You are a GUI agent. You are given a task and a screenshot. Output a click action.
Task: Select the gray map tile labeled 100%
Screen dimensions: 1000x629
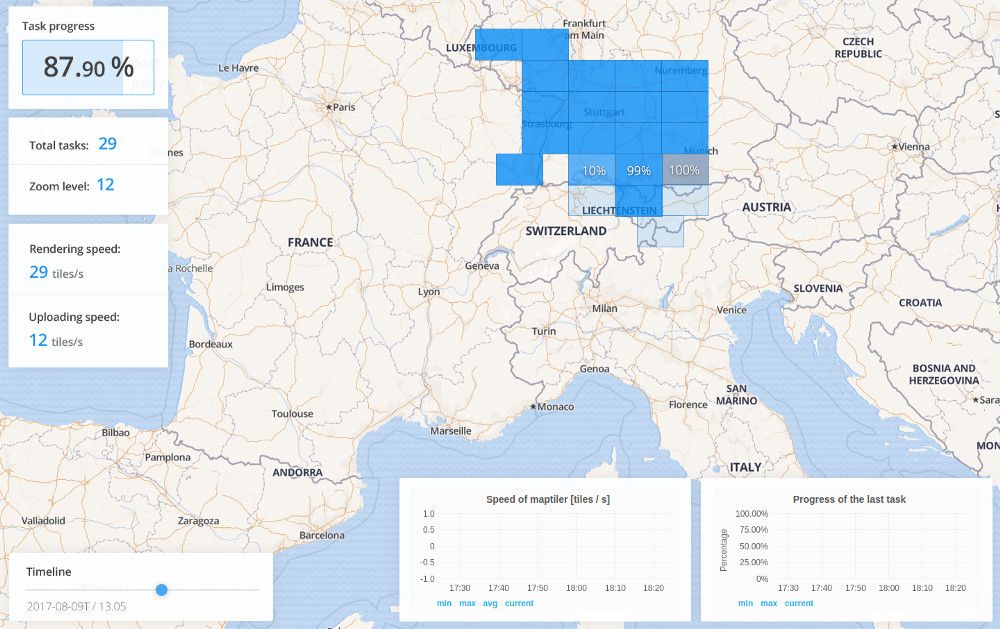tap(685, 170)
